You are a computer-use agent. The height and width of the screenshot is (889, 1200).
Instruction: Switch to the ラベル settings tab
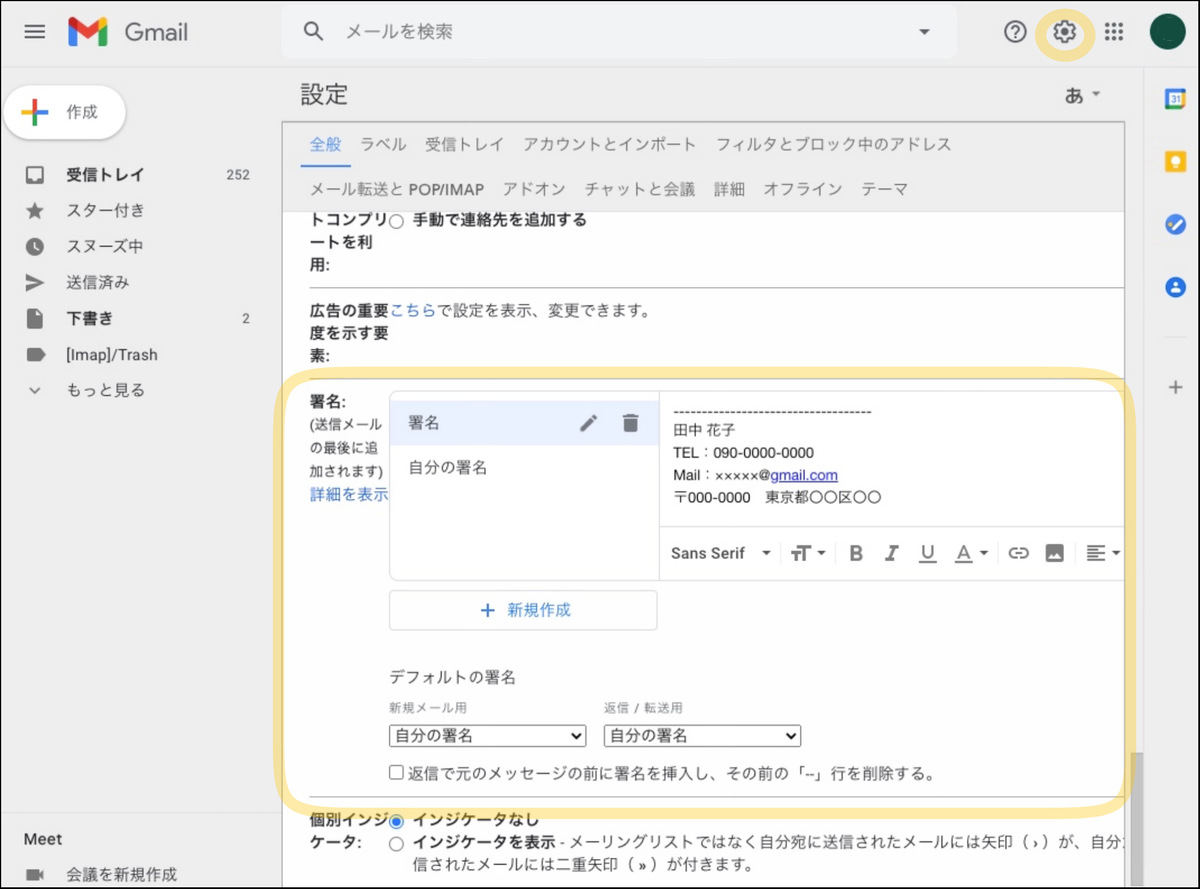[383, 144]
